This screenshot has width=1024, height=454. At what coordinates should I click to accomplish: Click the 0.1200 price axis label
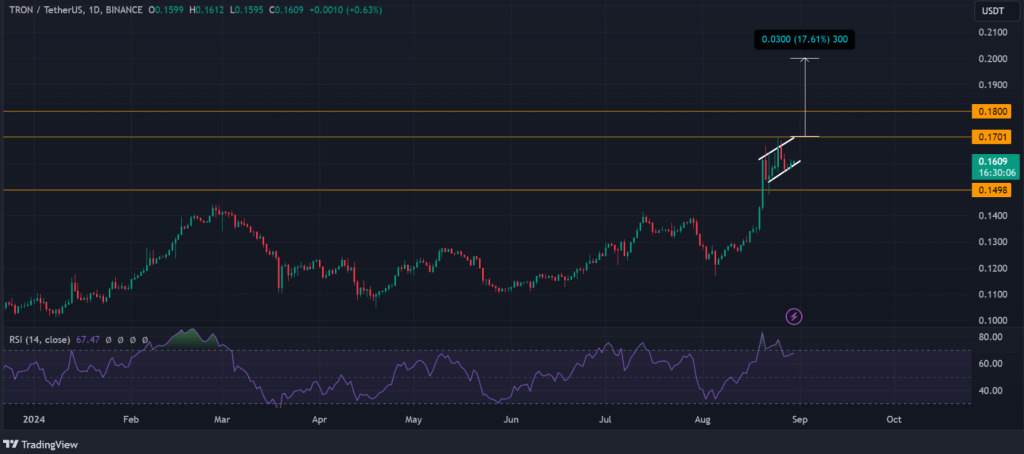tap(991, 268)
